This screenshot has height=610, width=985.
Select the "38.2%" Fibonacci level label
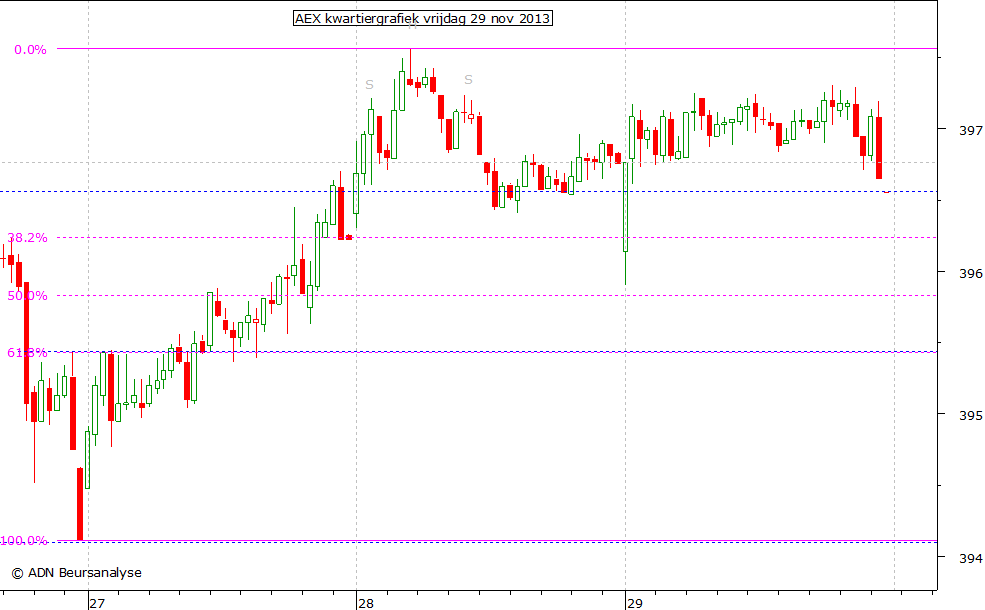click(x=27, y=237)
